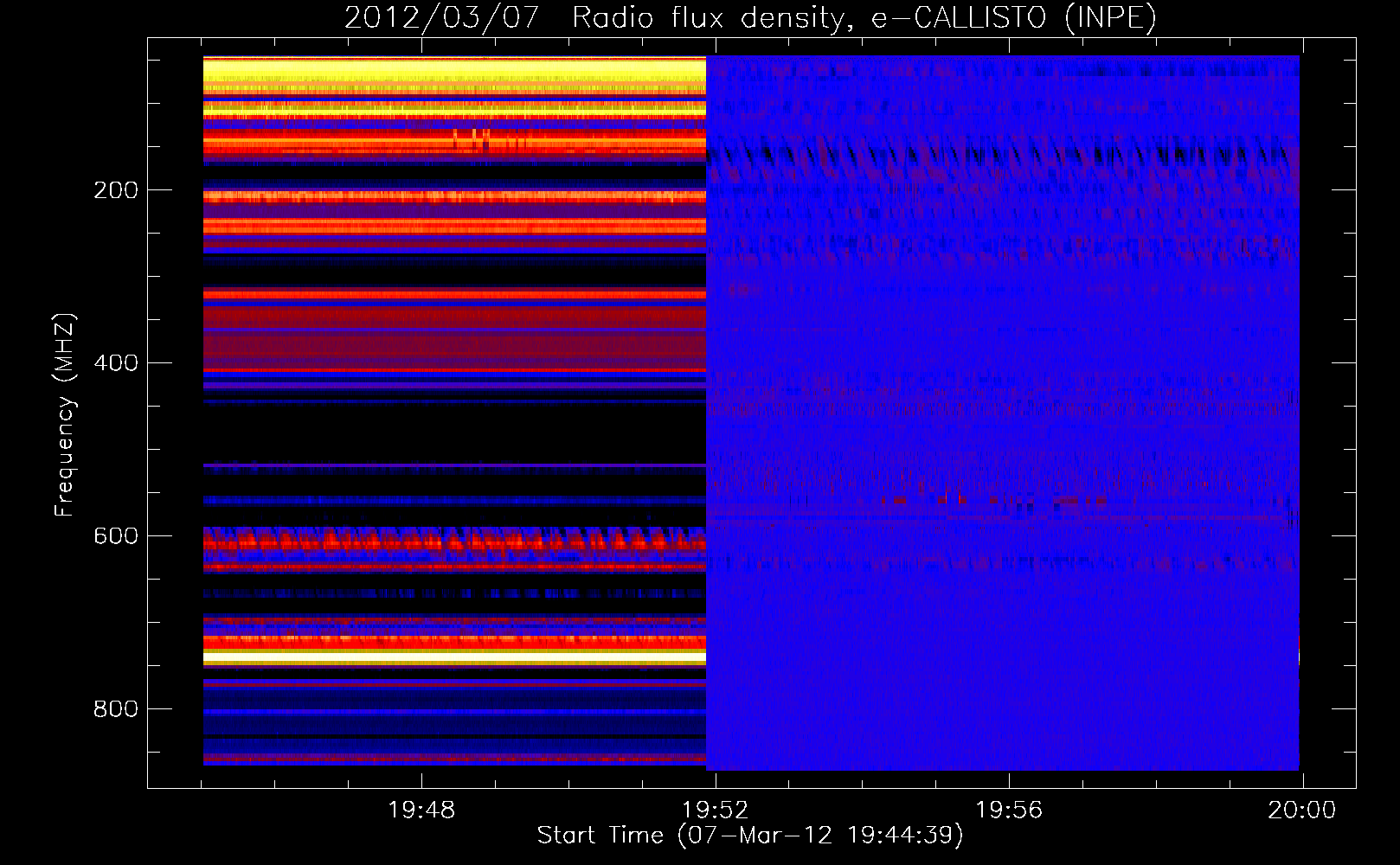Click the 20:00 time tick label

pos(1302,811)
